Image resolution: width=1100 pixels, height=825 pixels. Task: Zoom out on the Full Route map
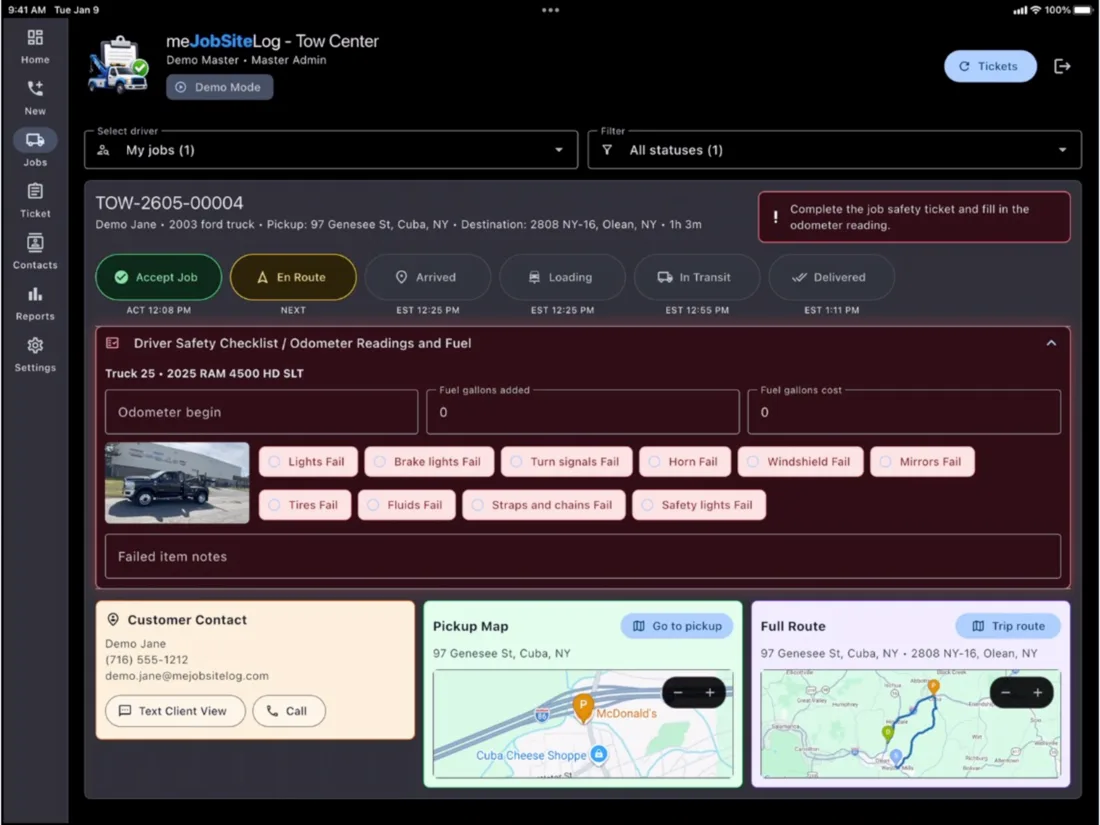[1005, 692]
